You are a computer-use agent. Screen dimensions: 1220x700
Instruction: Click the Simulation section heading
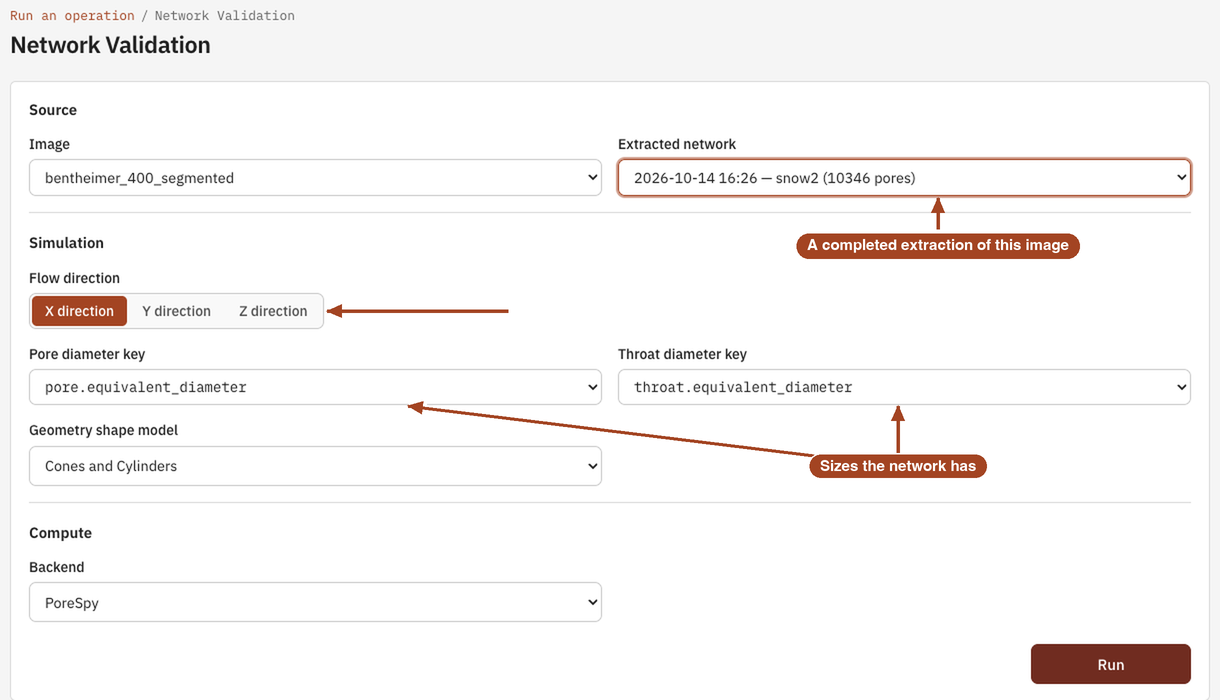tap(66, 243)
